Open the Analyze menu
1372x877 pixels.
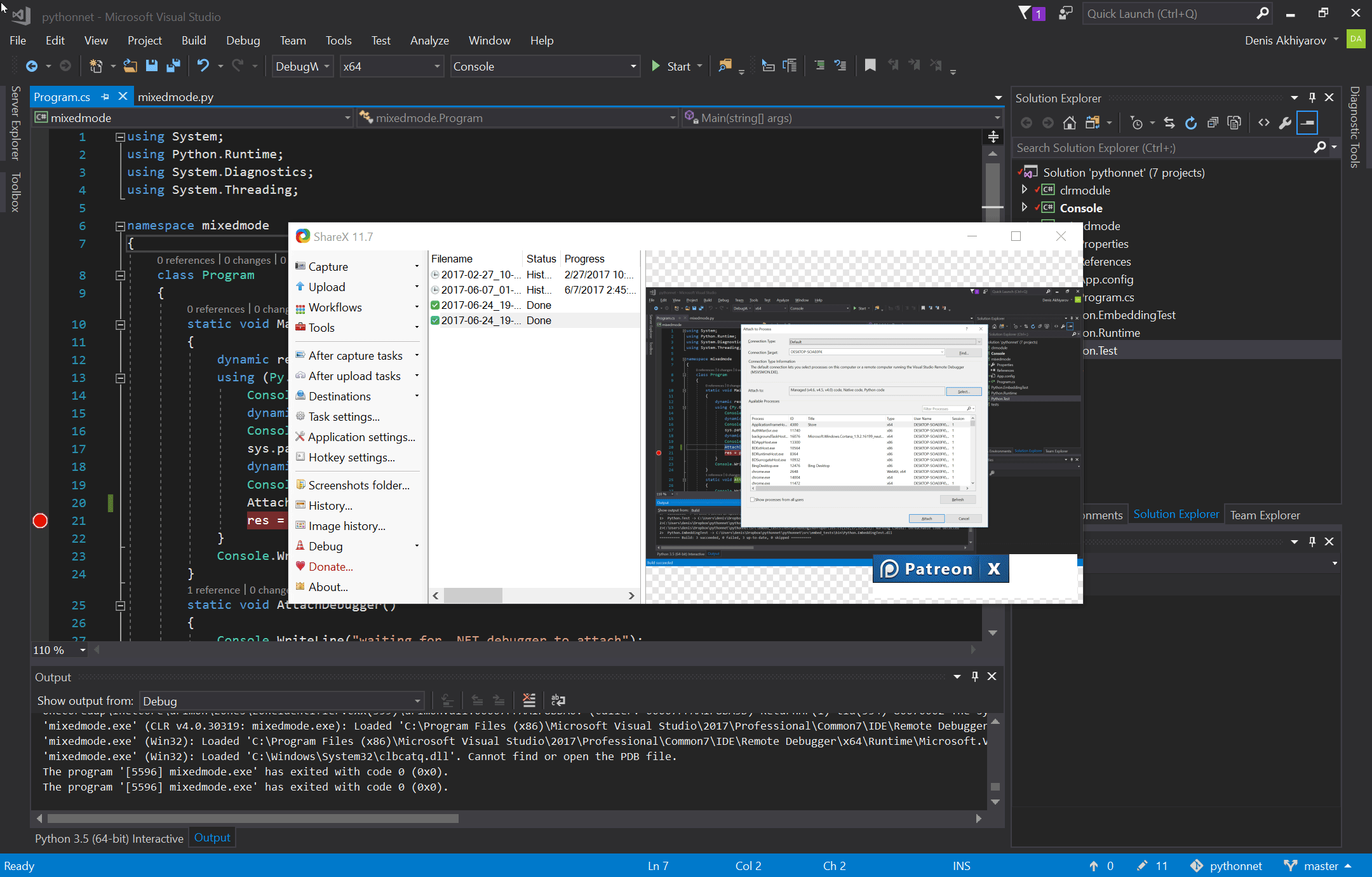click(x=429, y=41)
